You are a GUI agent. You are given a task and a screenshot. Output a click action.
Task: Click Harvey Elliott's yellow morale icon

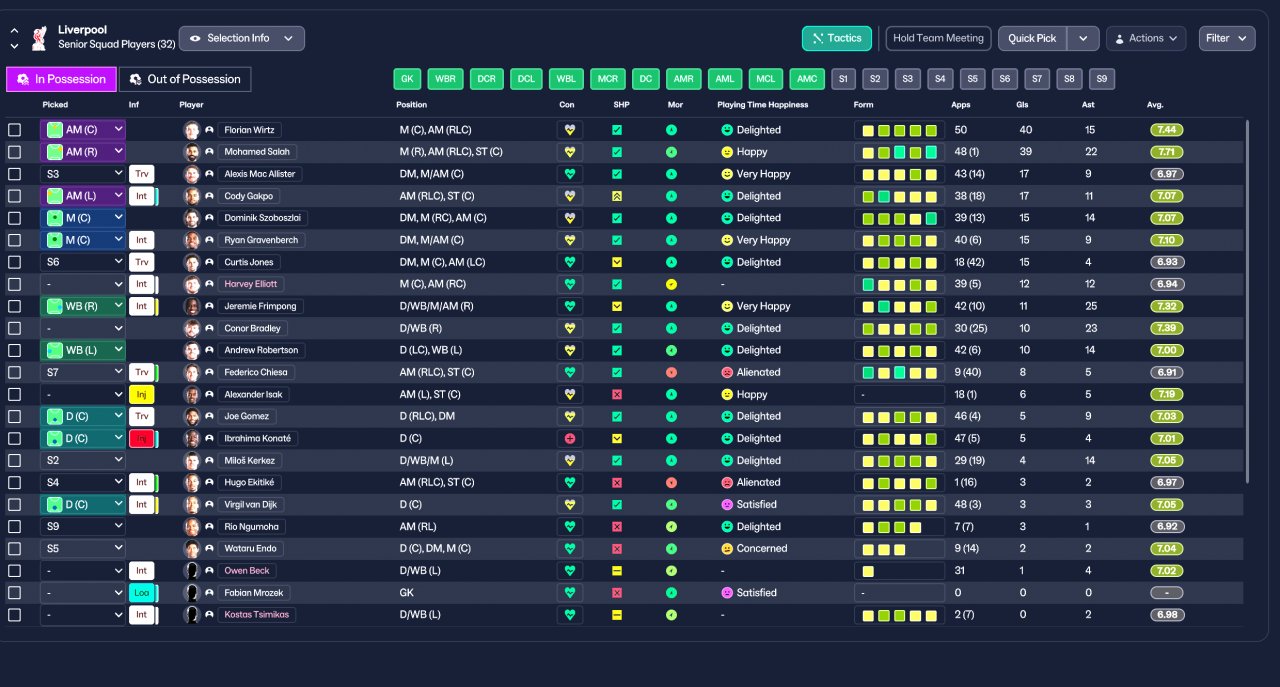pyautogui.click(x=671, y=284)
